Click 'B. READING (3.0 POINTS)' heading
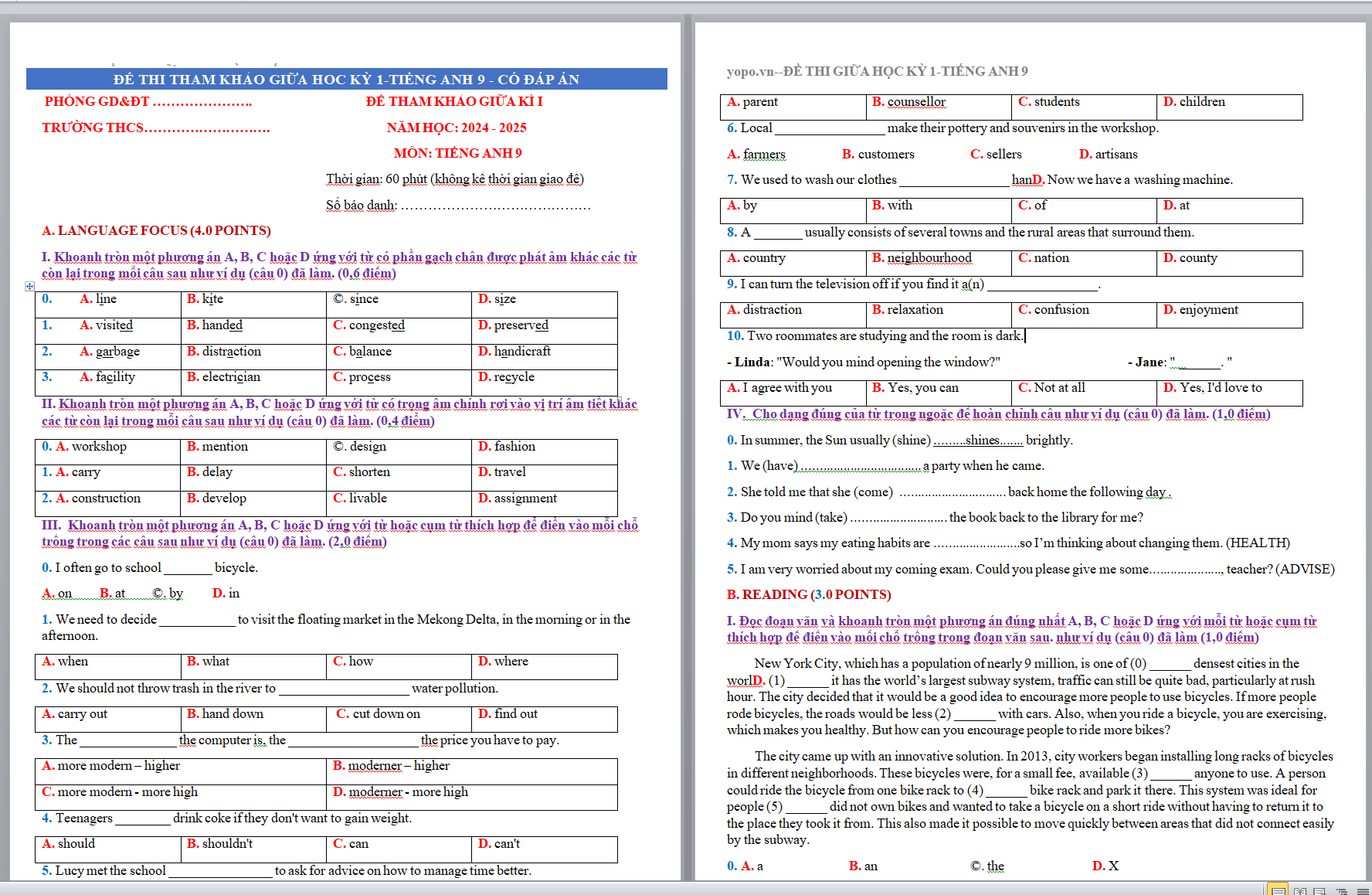This screenshot has height=895, width=1372. (809, 594)
